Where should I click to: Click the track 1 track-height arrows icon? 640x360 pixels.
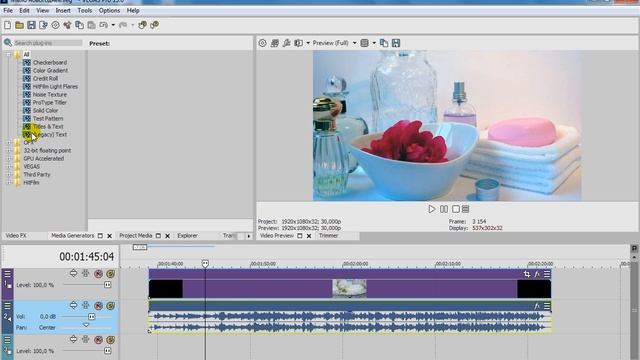pyautogui.click(x=73, y=273)
